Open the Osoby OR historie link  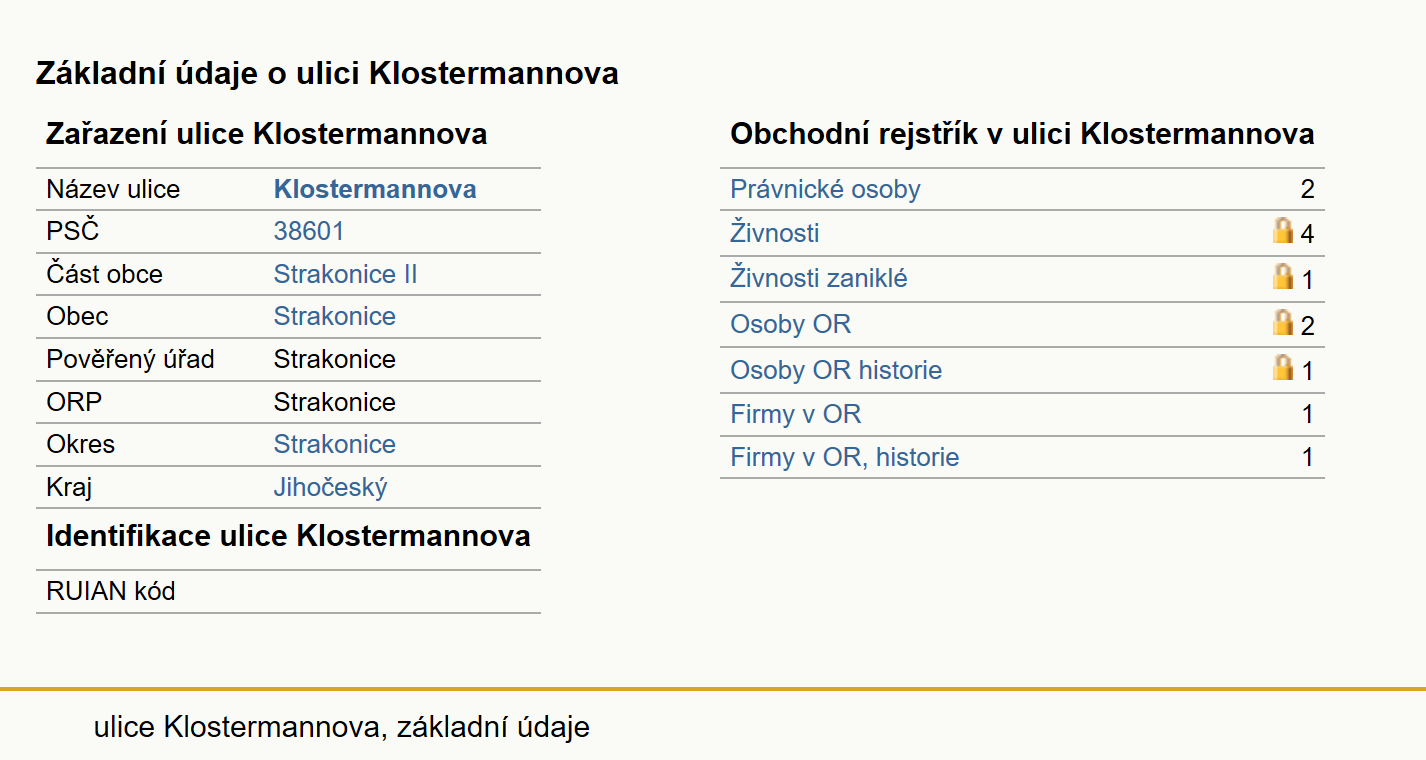click(836, 370)
